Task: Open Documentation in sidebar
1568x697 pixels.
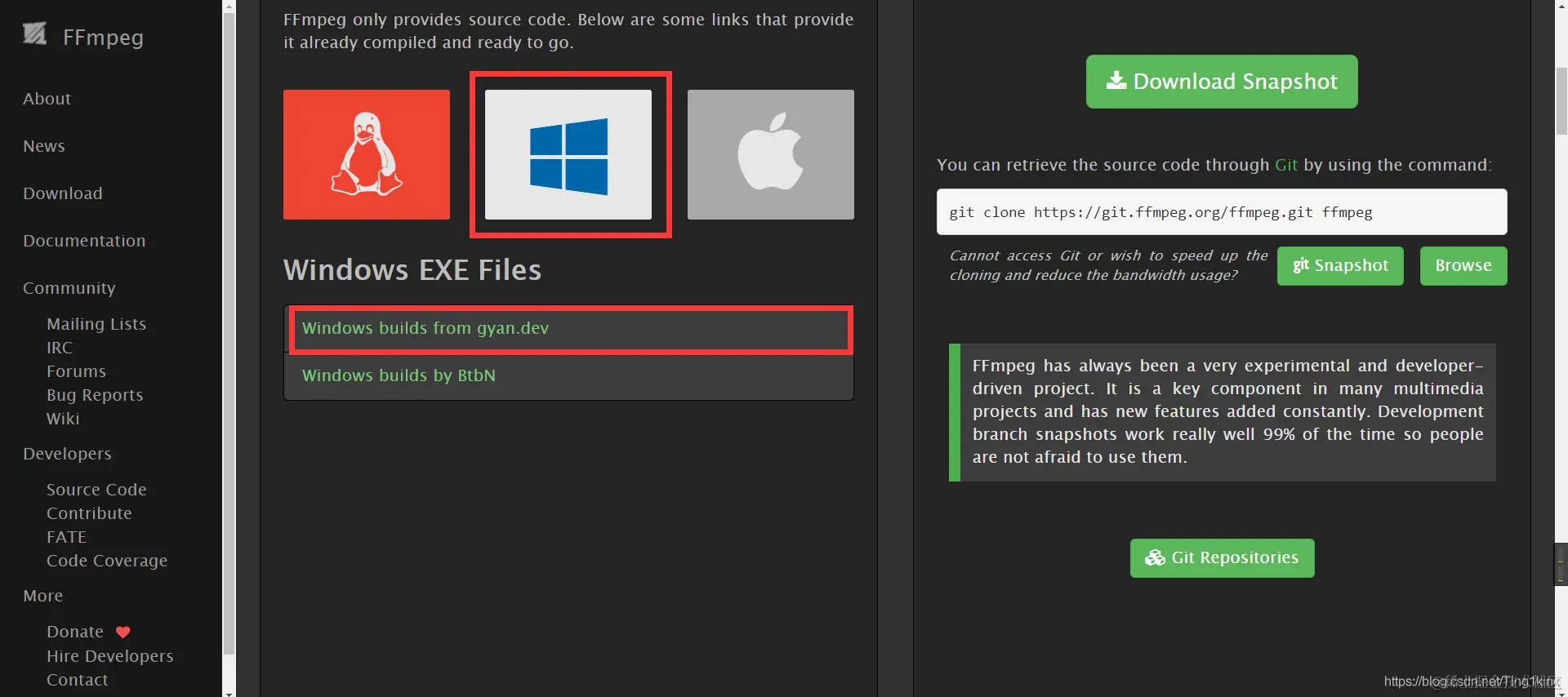Action: point(84,241)
